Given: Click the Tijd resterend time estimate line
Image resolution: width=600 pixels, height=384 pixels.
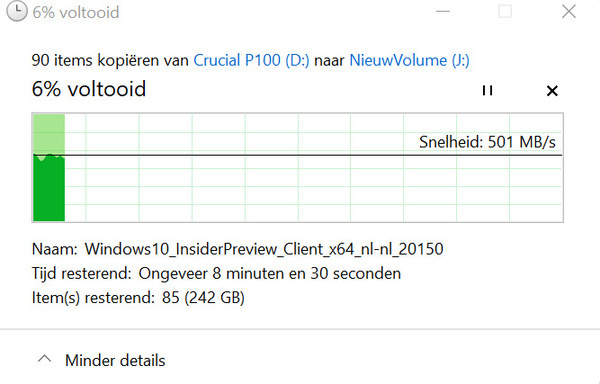Looking at the screenshot, I should (x=216, y=273).
